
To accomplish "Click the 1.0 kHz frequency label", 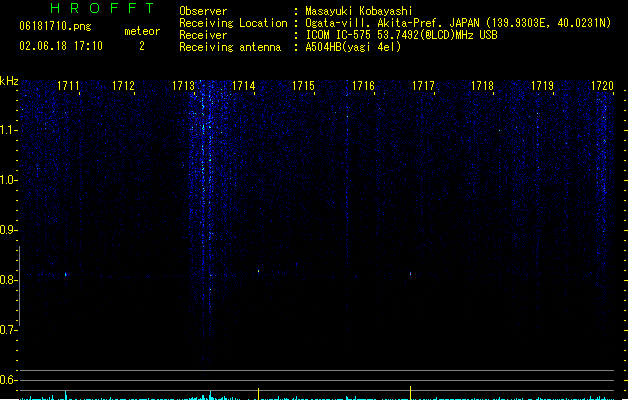I will click(8, 180).
